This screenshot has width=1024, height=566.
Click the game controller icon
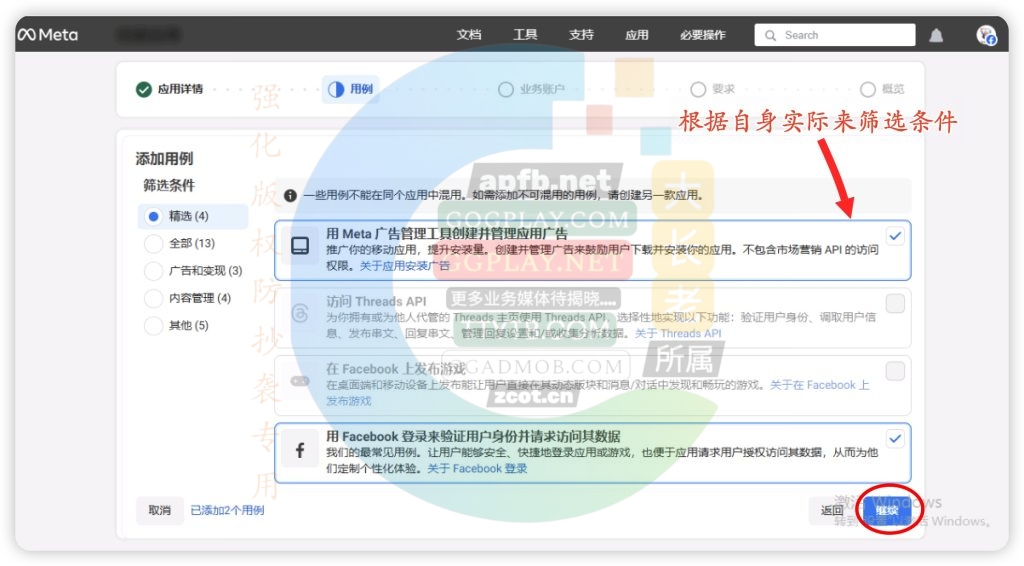pos(299,382)
